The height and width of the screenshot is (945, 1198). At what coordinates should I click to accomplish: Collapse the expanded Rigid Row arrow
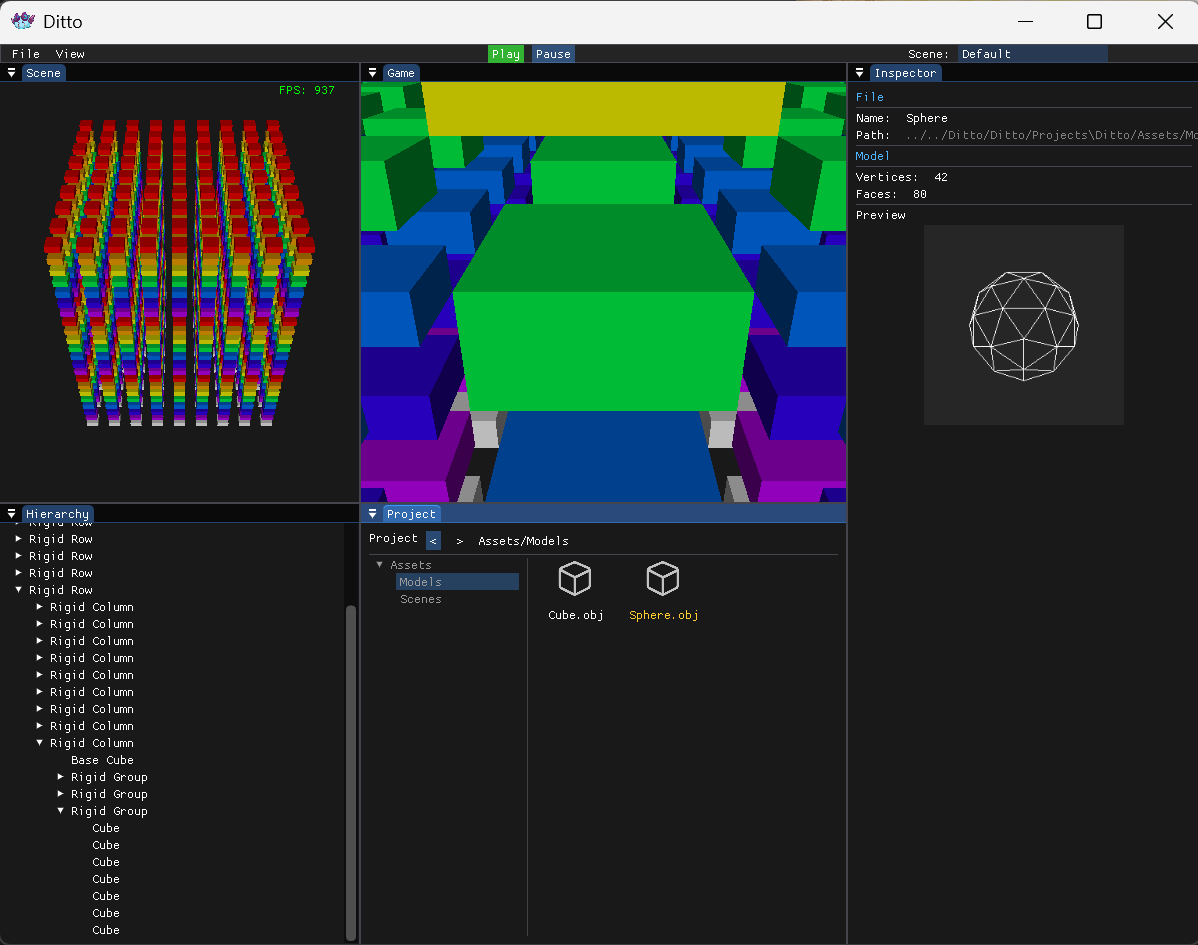[18, 590]
